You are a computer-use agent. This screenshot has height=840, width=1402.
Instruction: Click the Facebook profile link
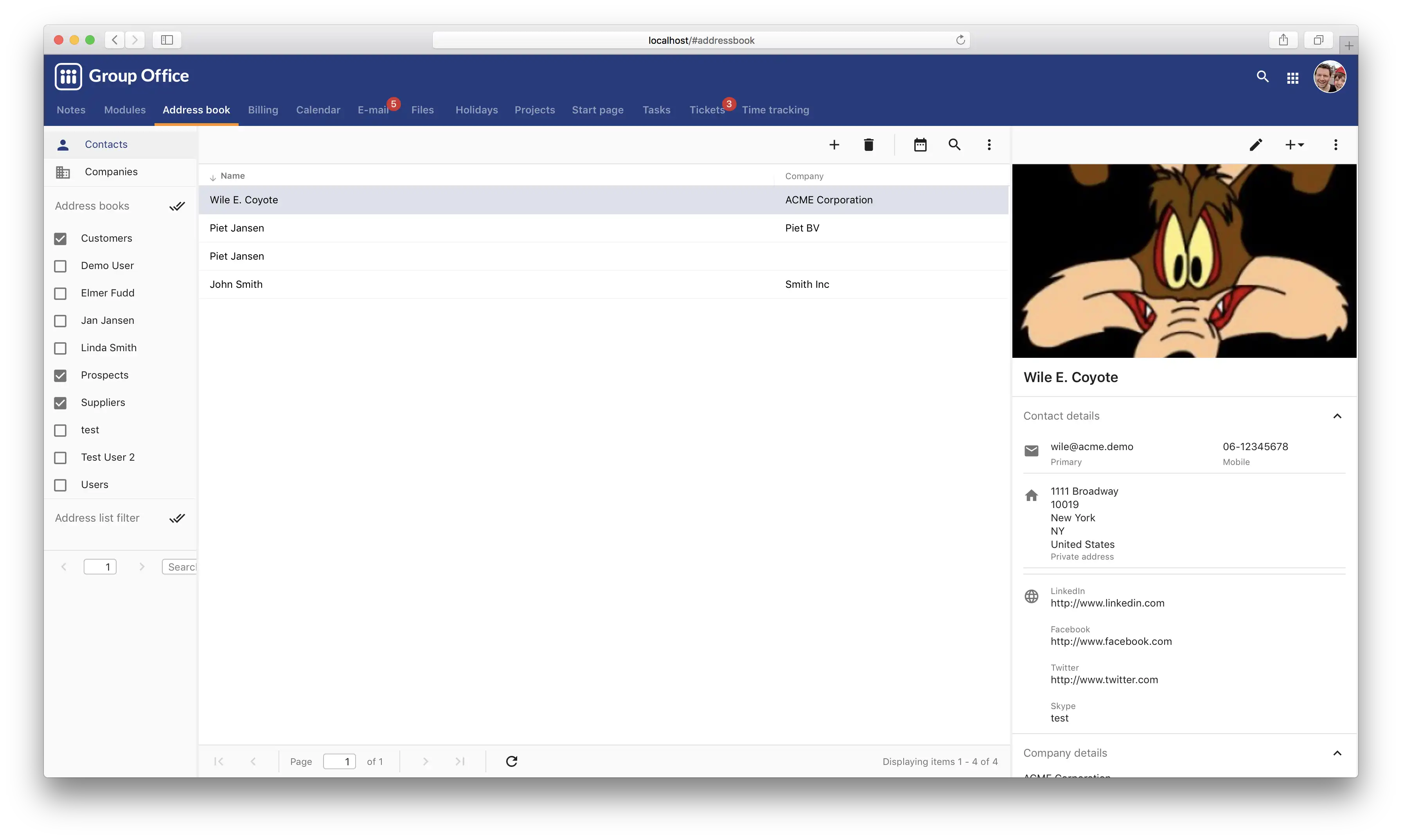pos(1110,640)
